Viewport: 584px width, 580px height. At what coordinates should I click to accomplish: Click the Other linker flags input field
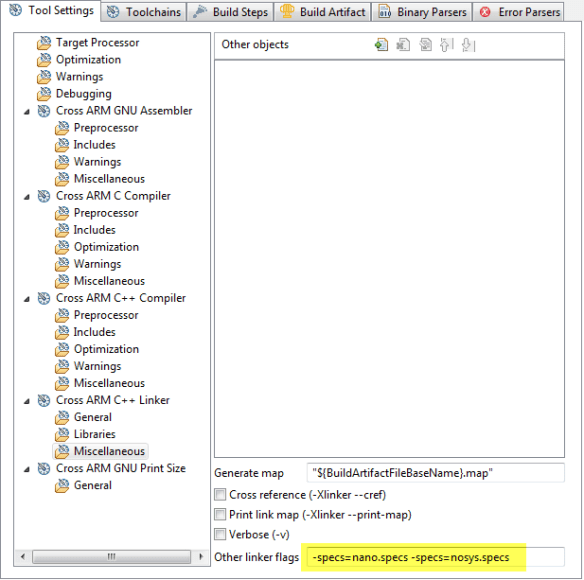pyautogui.click(x=435, y=558)
